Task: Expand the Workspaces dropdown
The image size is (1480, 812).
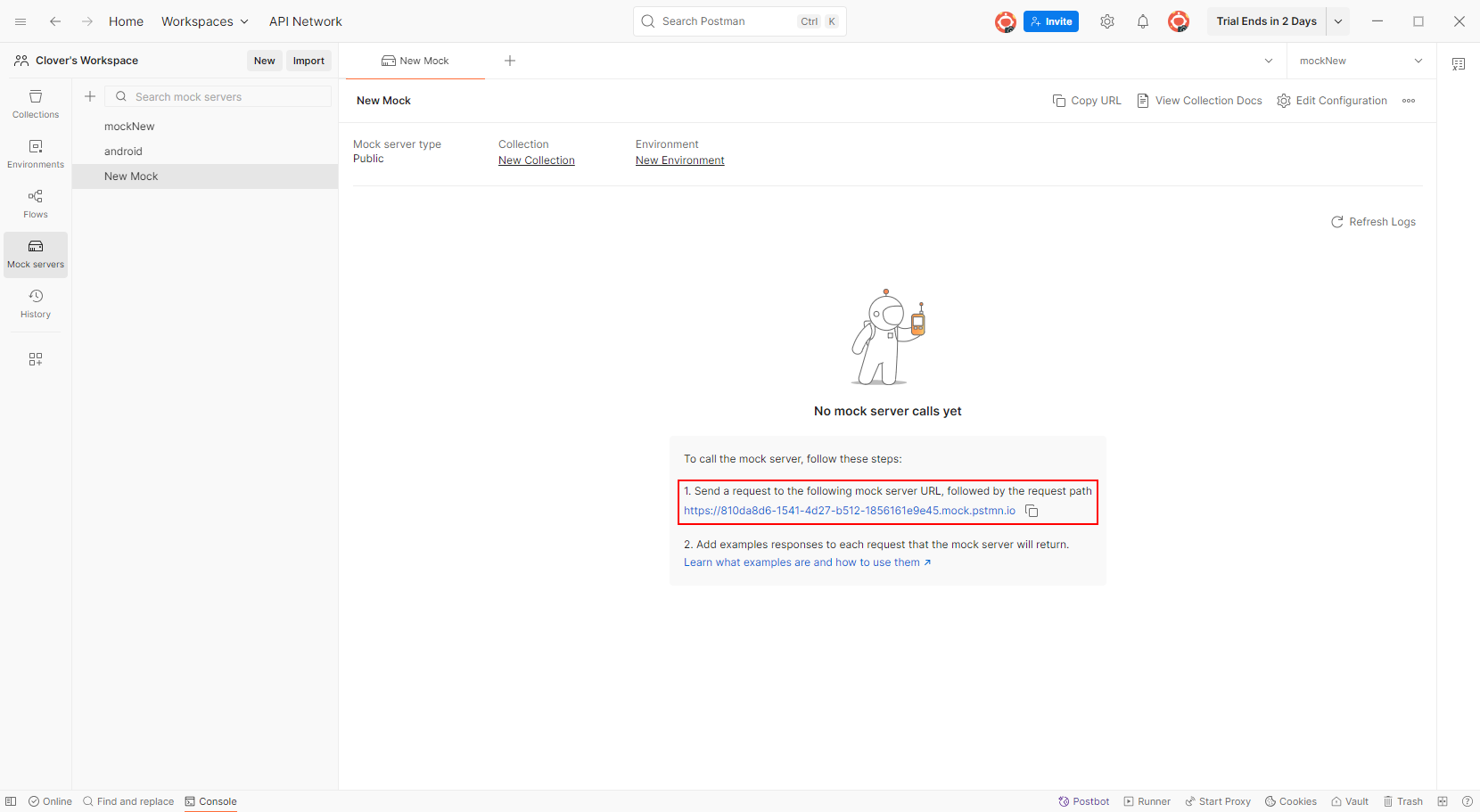Action: [205, 21]
